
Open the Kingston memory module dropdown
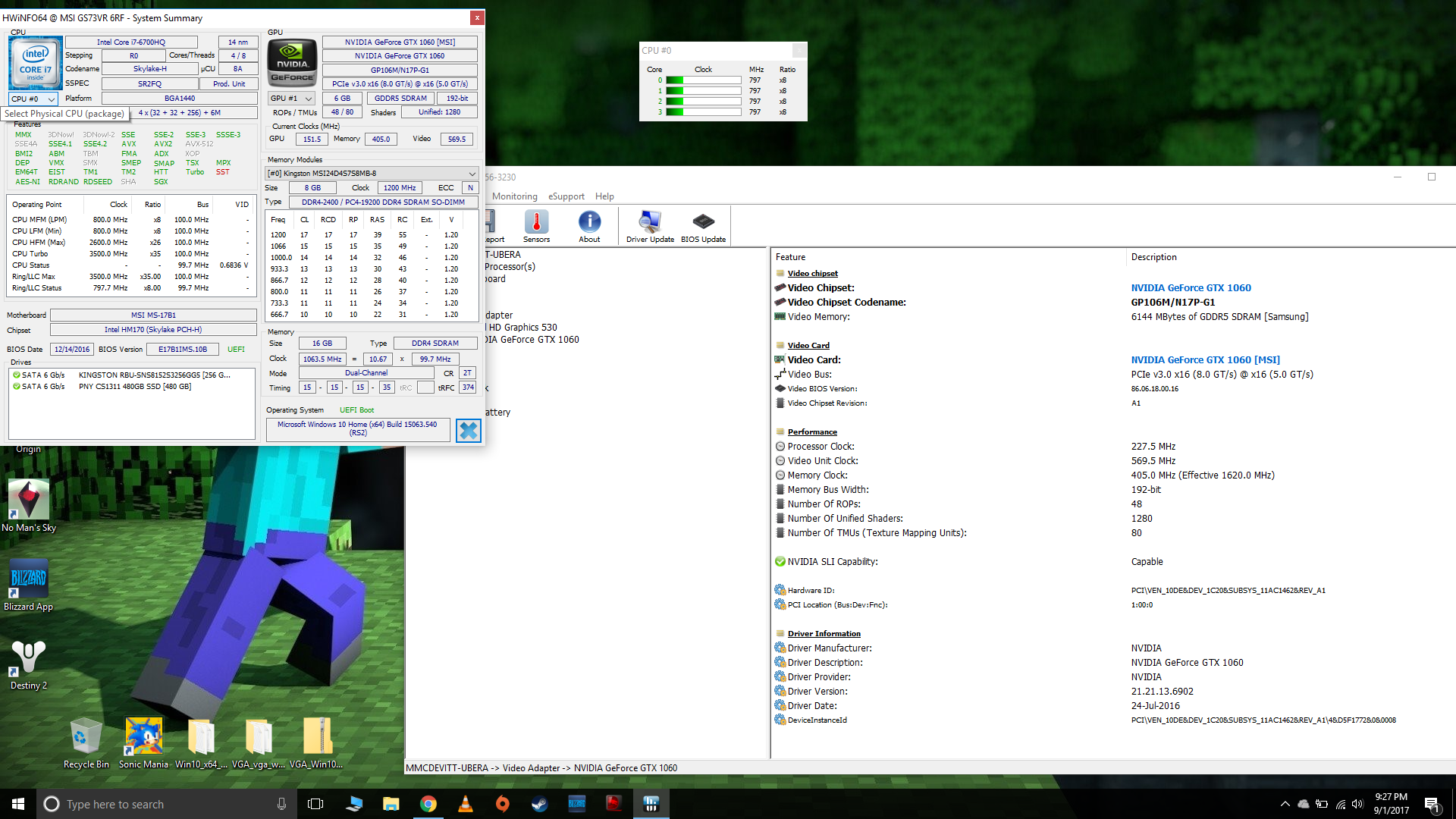tap(372, 173)
